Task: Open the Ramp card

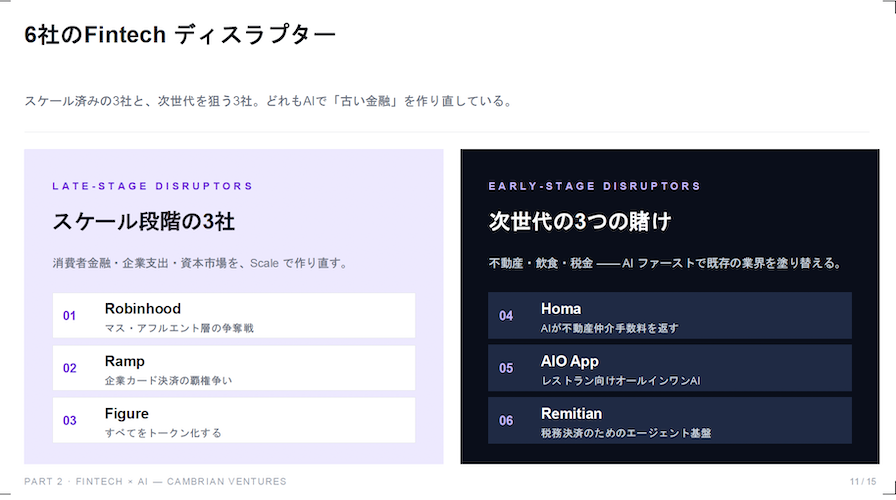Action: (234, 368)
